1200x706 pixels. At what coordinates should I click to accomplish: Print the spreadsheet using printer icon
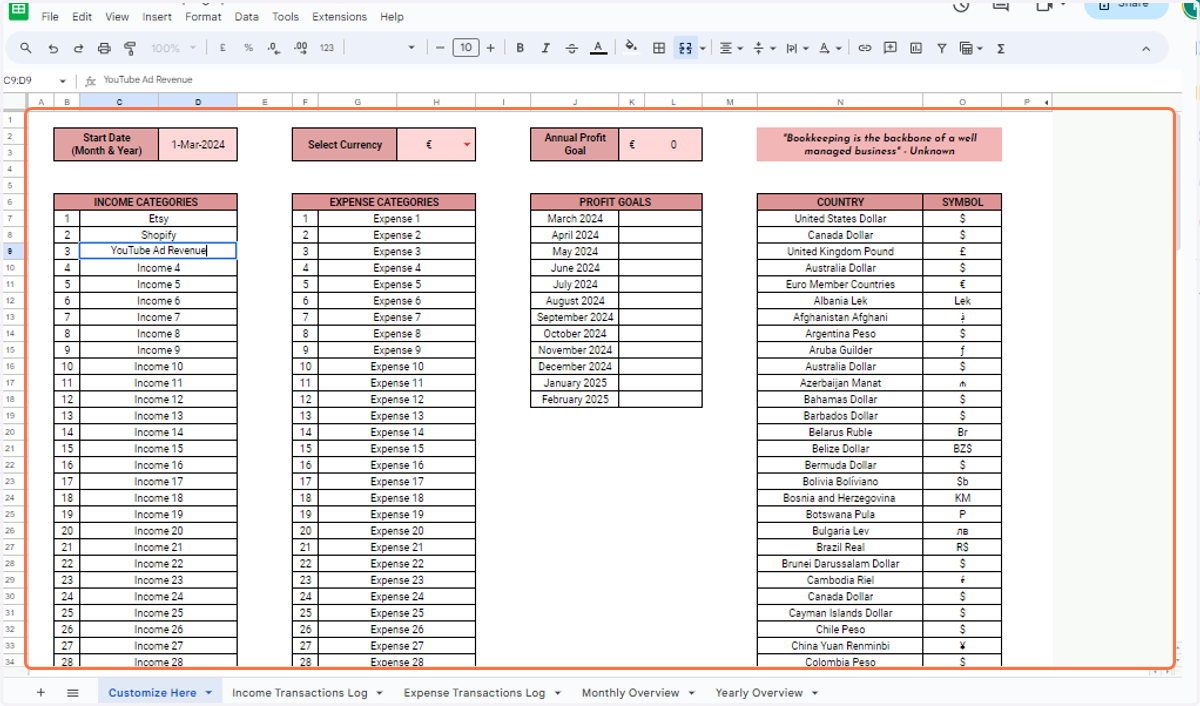(x=105, y=48)
